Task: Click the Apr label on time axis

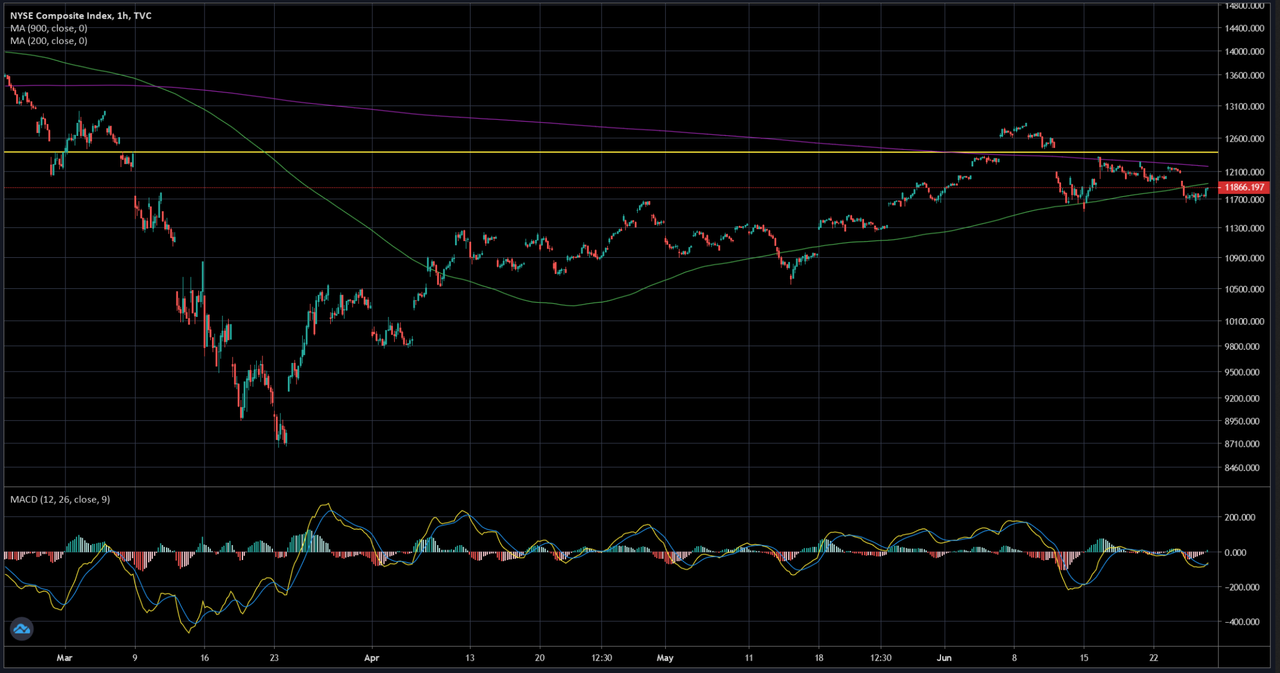Action: pyautogui.click(x=371, y=660)
